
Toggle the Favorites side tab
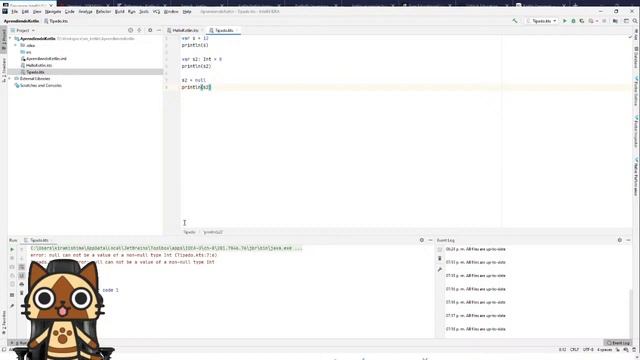(x=4, y=322)
